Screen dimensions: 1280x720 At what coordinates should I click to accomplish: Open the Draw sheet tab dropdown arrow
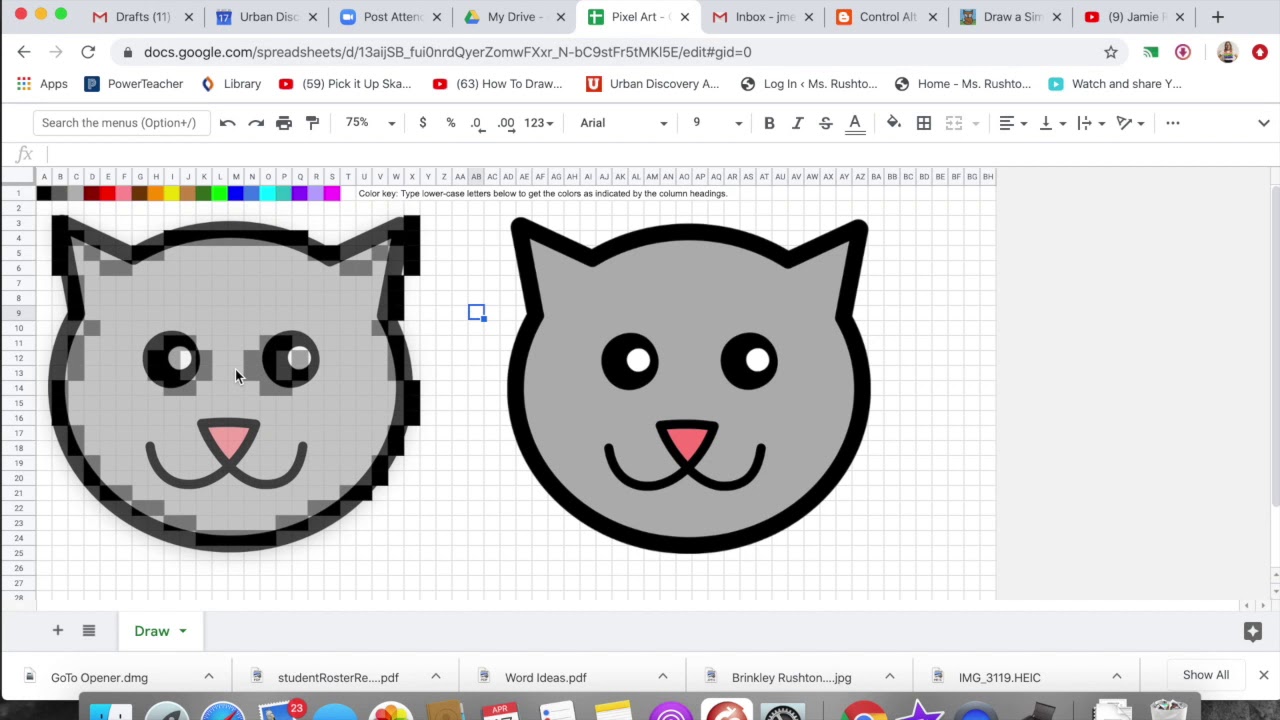183,631
